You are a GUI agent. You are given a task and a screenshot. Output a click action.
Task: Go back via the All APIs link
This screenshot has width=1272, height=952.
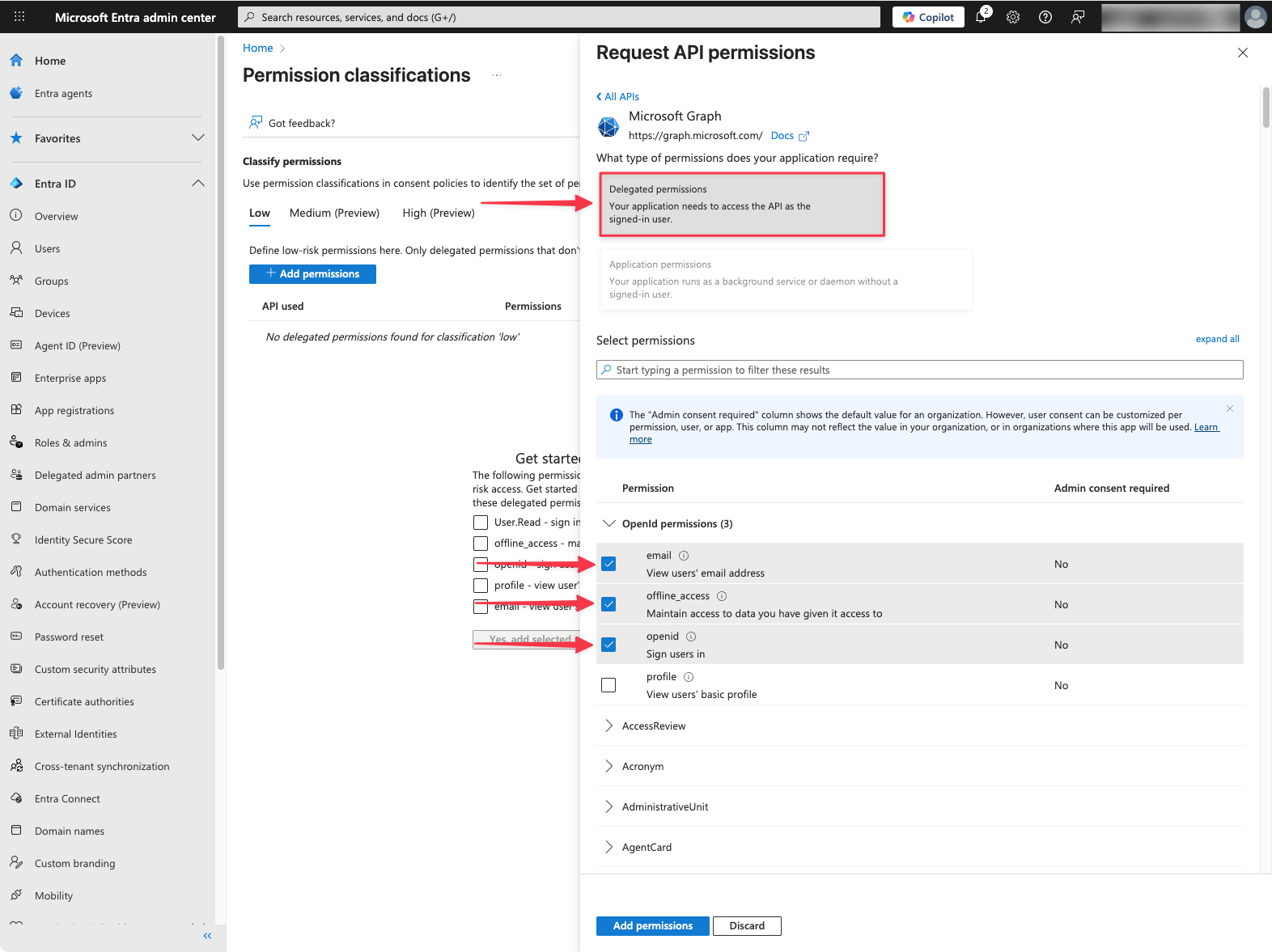click(618, 96)
